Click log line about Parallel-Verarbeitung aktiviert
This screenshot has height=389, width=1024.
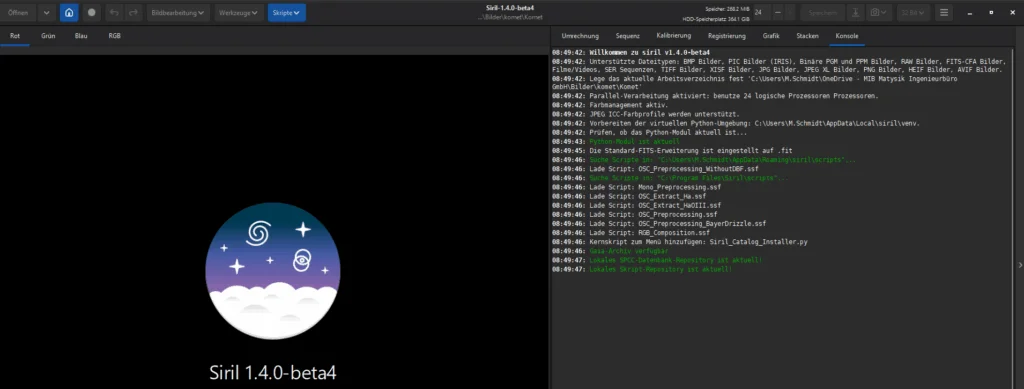(x=733, y=95)
